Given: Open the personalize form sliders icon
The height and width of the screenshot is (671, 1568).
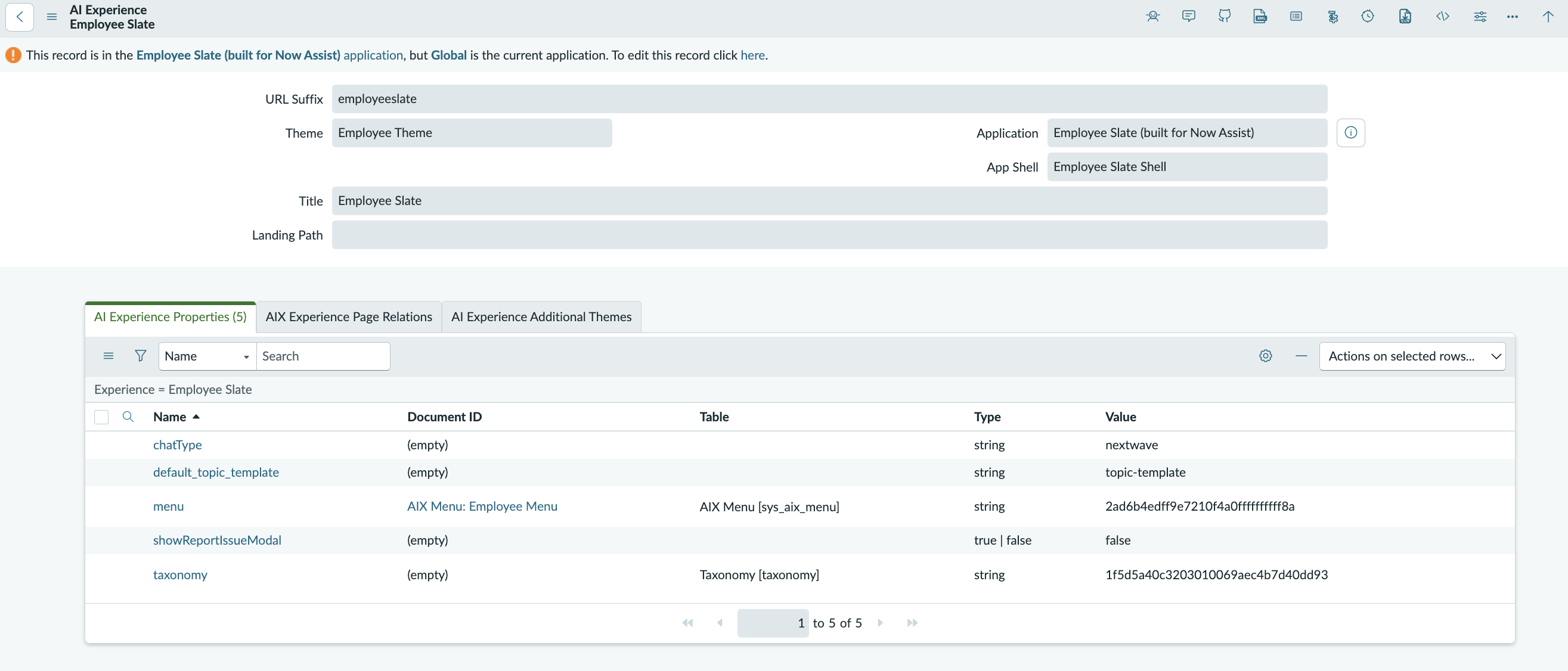Looking at the screenshot, I should (x=1480, y=17).
